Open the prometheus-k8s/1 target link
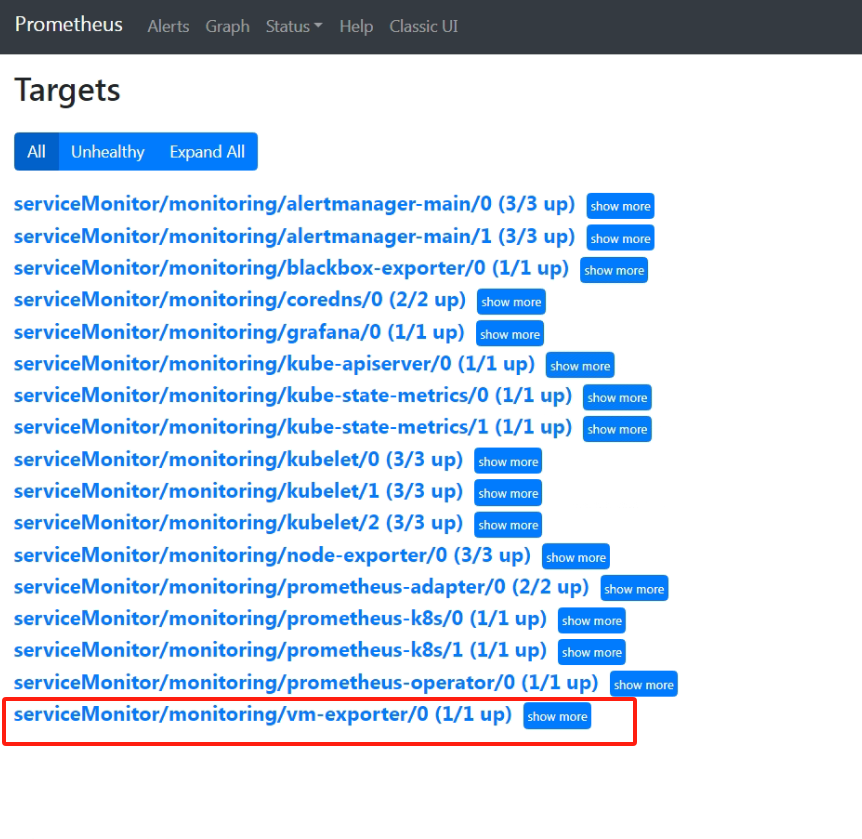 [x=280, y=651]
